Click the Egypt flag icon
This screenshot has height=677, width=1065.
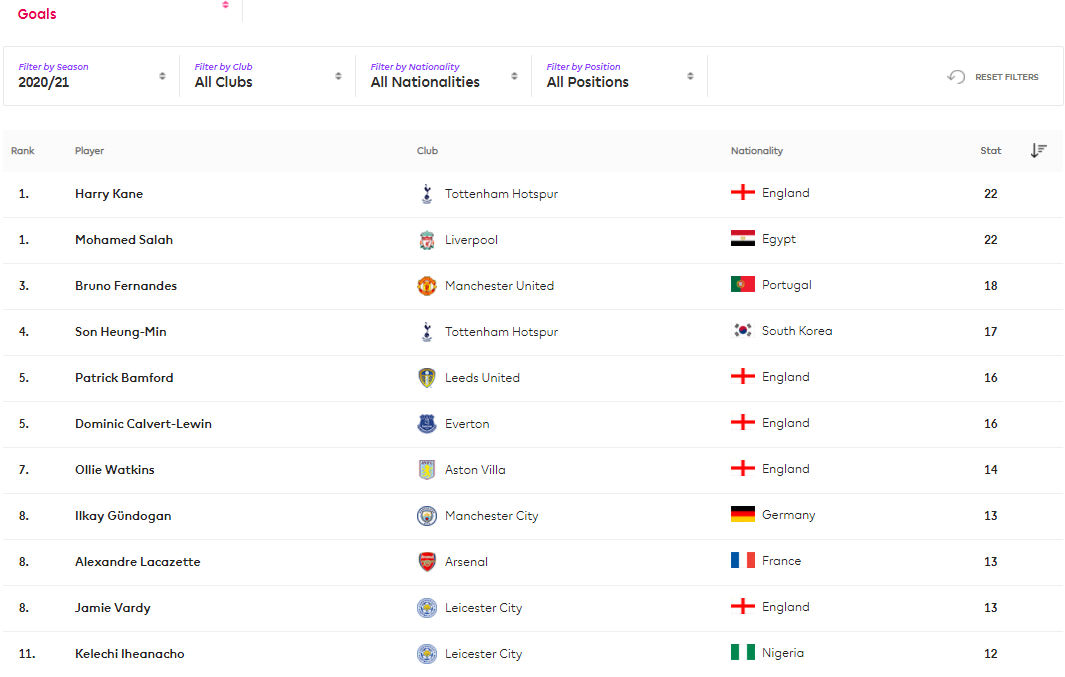point(742,239)
